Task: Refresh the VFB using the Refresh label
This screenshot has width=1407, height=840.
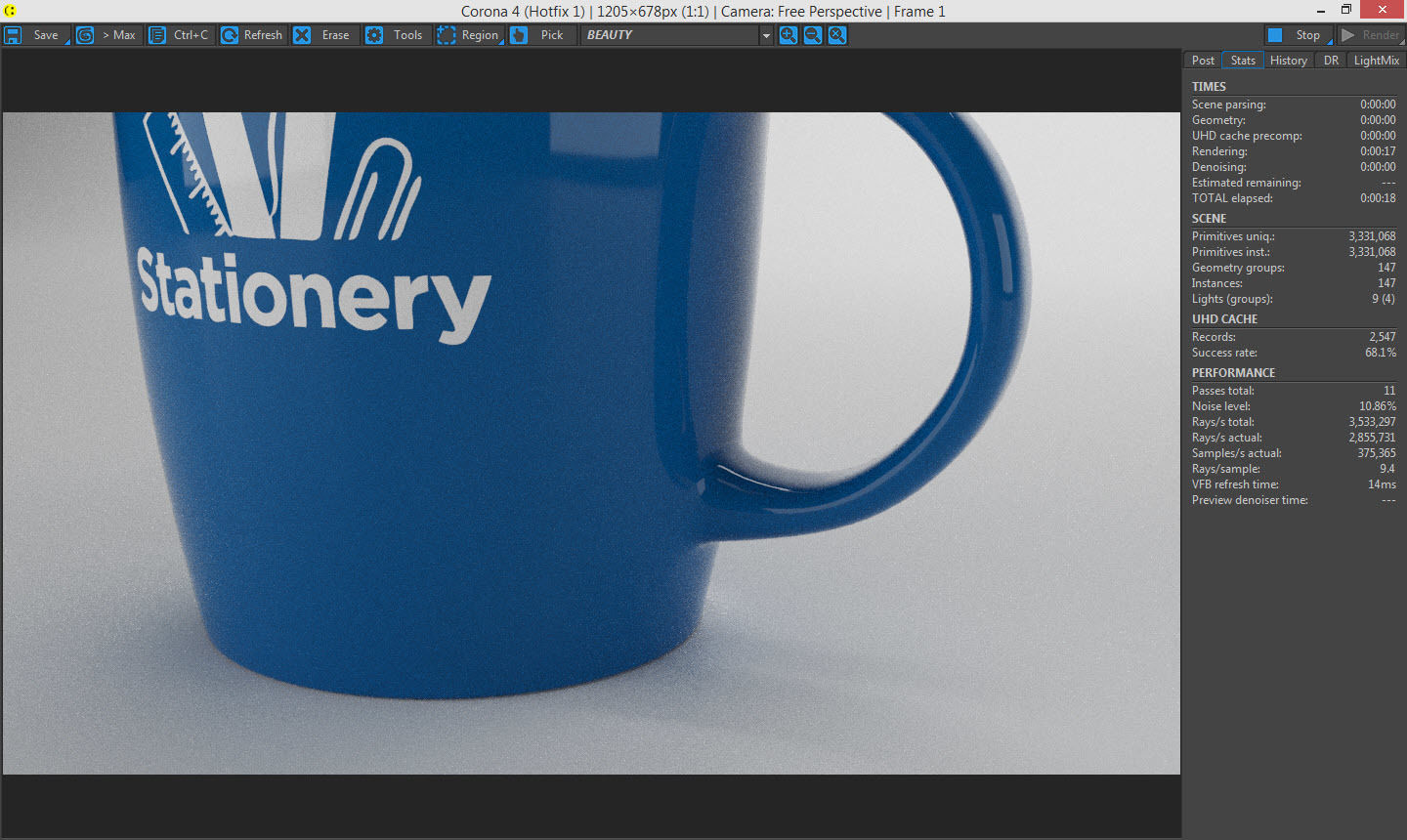Action: coord(263,35)
